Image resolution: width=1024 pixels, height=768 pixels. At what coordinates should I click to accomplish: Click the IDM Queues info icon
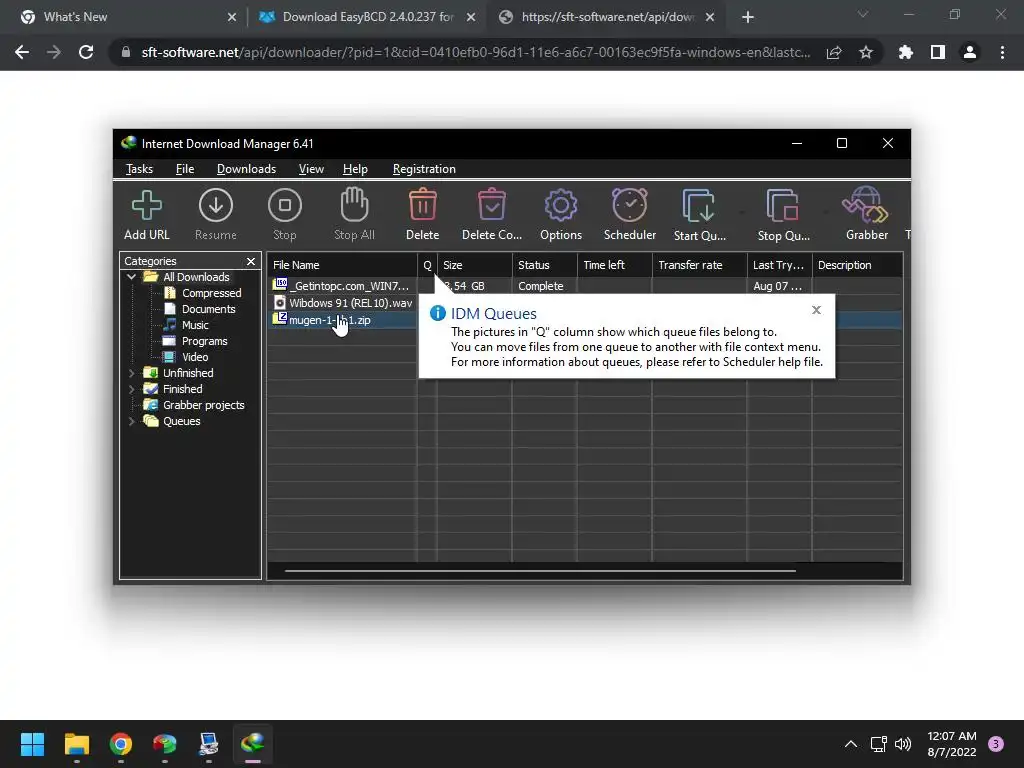pyautogui.click(x=438, y=313)
